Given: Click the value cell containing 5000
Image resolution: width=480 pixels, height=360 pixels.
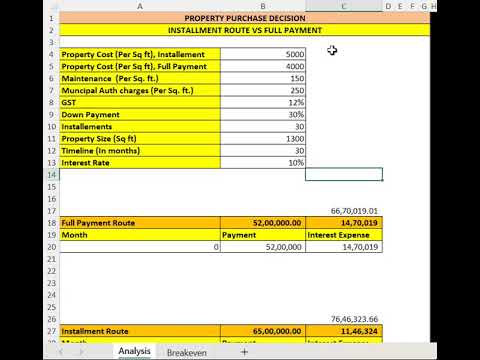Looking at the screenshot, I should (x=263, y=54).
